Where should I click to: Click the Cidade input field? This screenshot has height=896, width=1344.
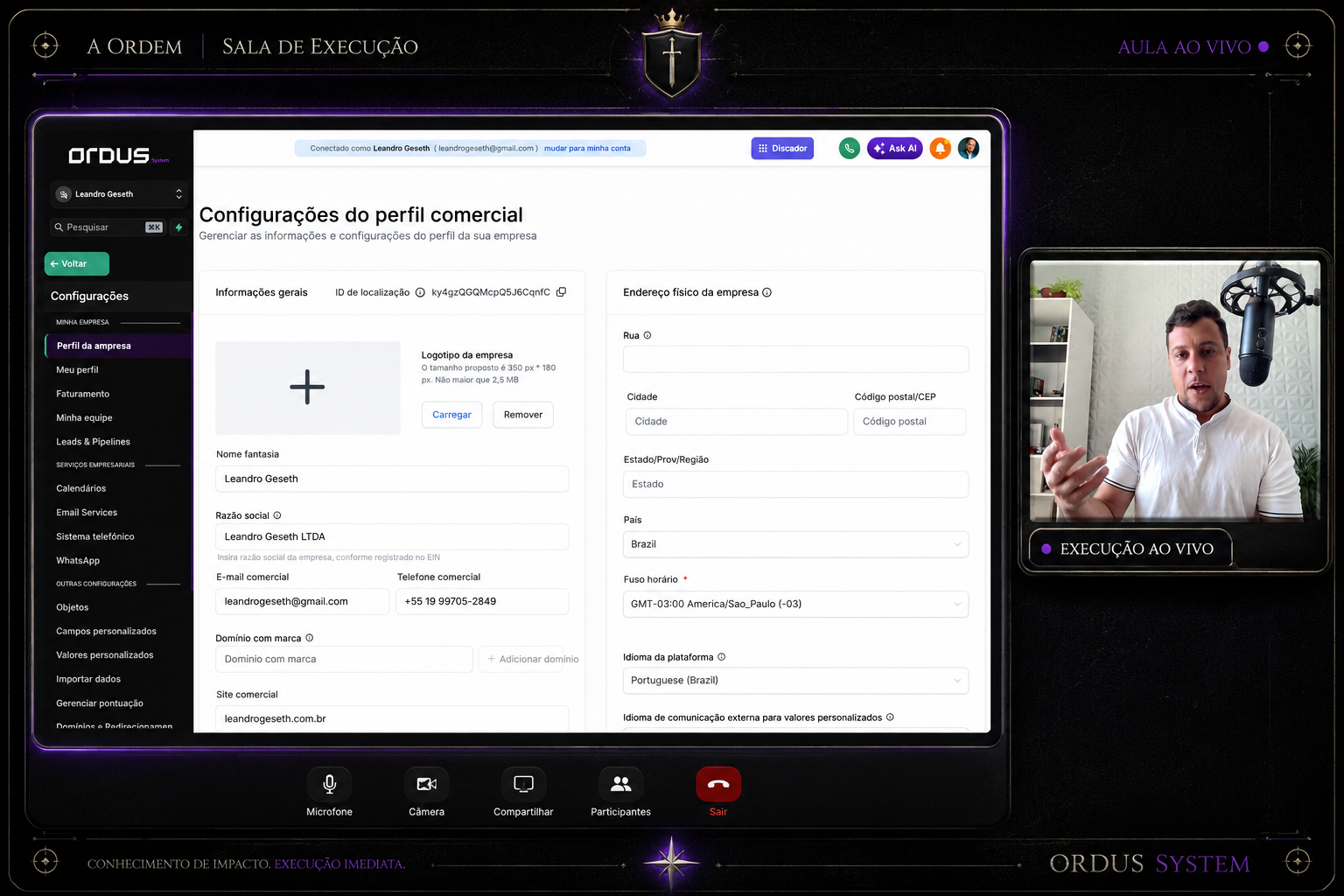[737, 421]
